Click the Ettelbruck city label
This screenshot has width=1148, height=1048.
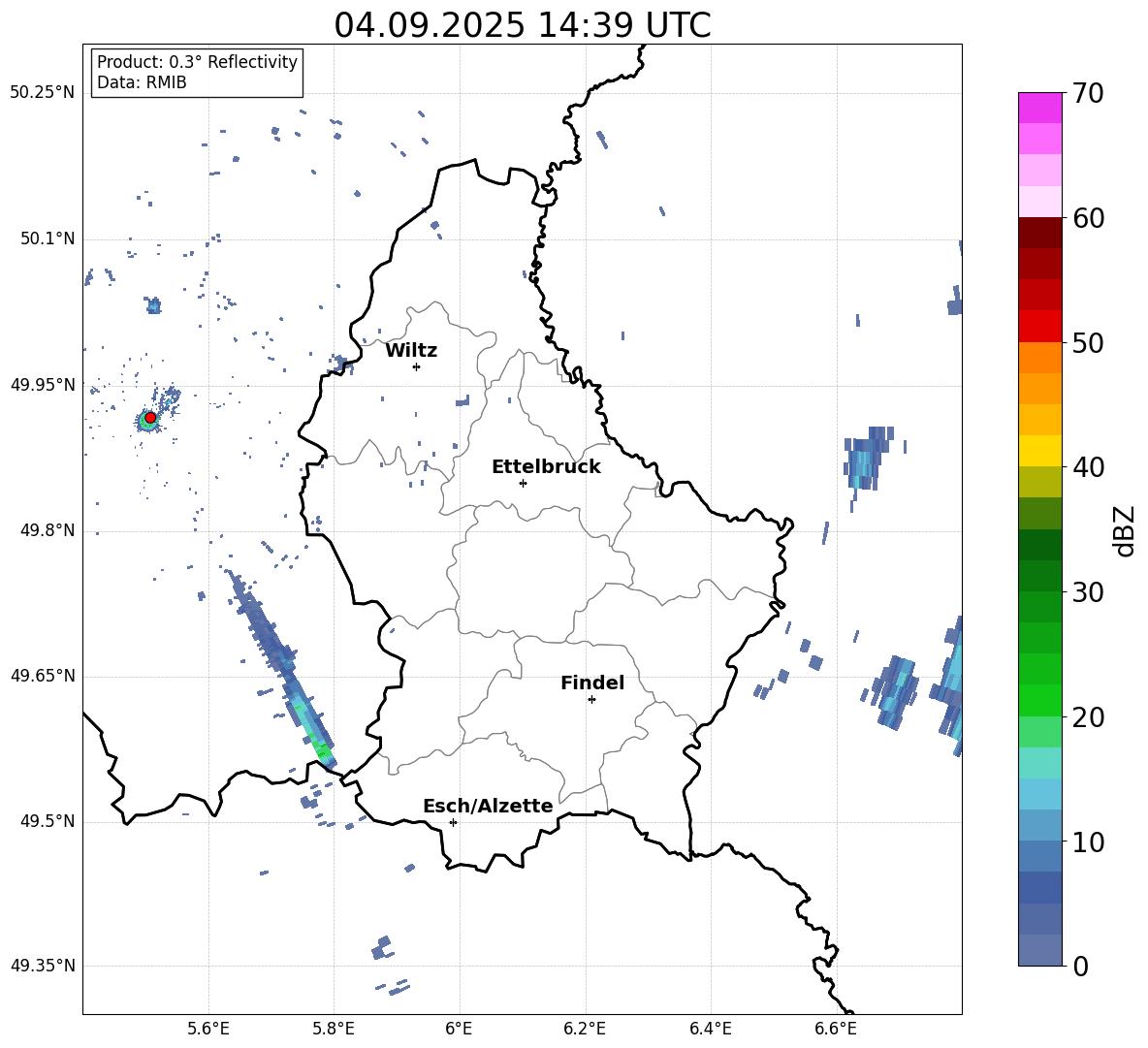[x=546, y=467]
